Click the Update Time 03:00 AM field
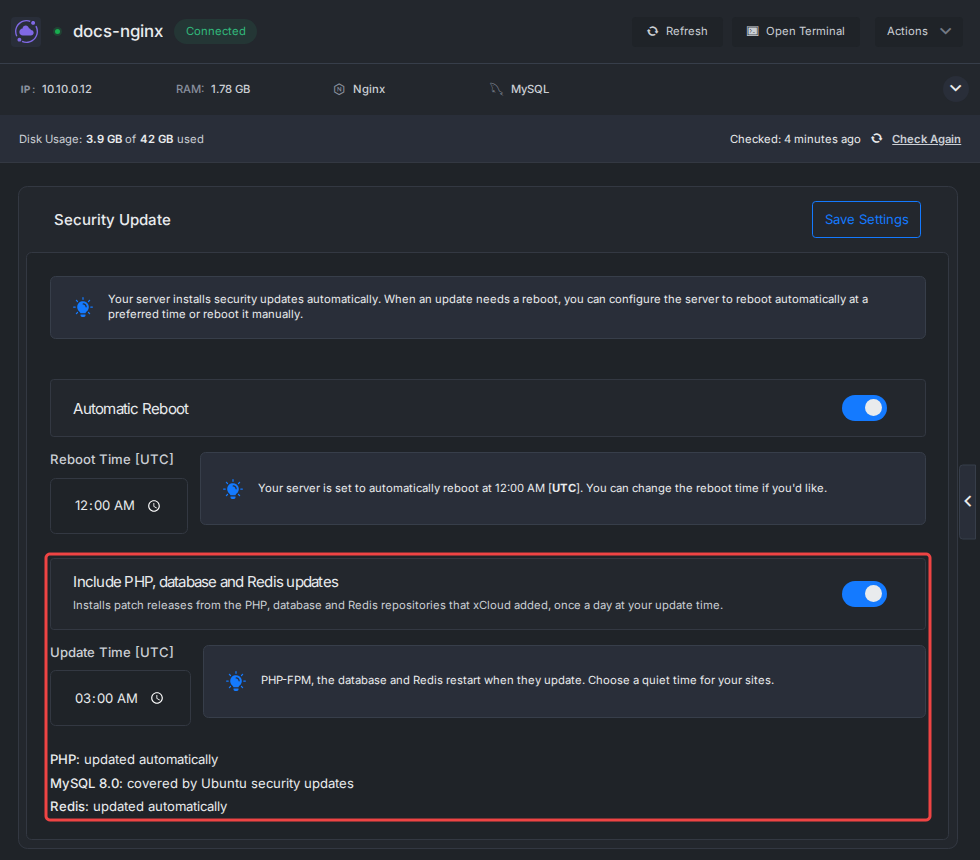Image resolution: width=980 pixels, height=860 pixels. click(x=120, y=698)
